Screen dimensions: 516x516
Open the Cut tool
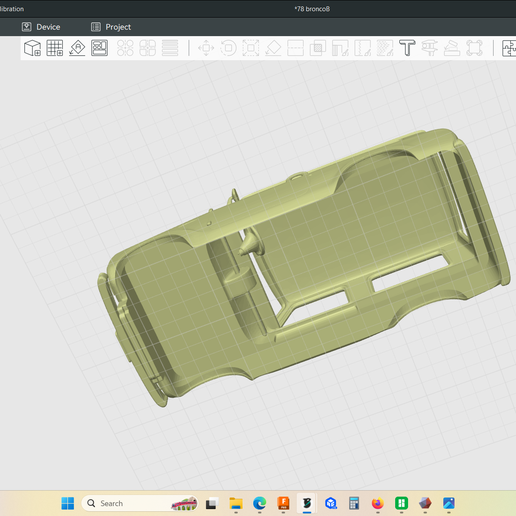point(295,48)
